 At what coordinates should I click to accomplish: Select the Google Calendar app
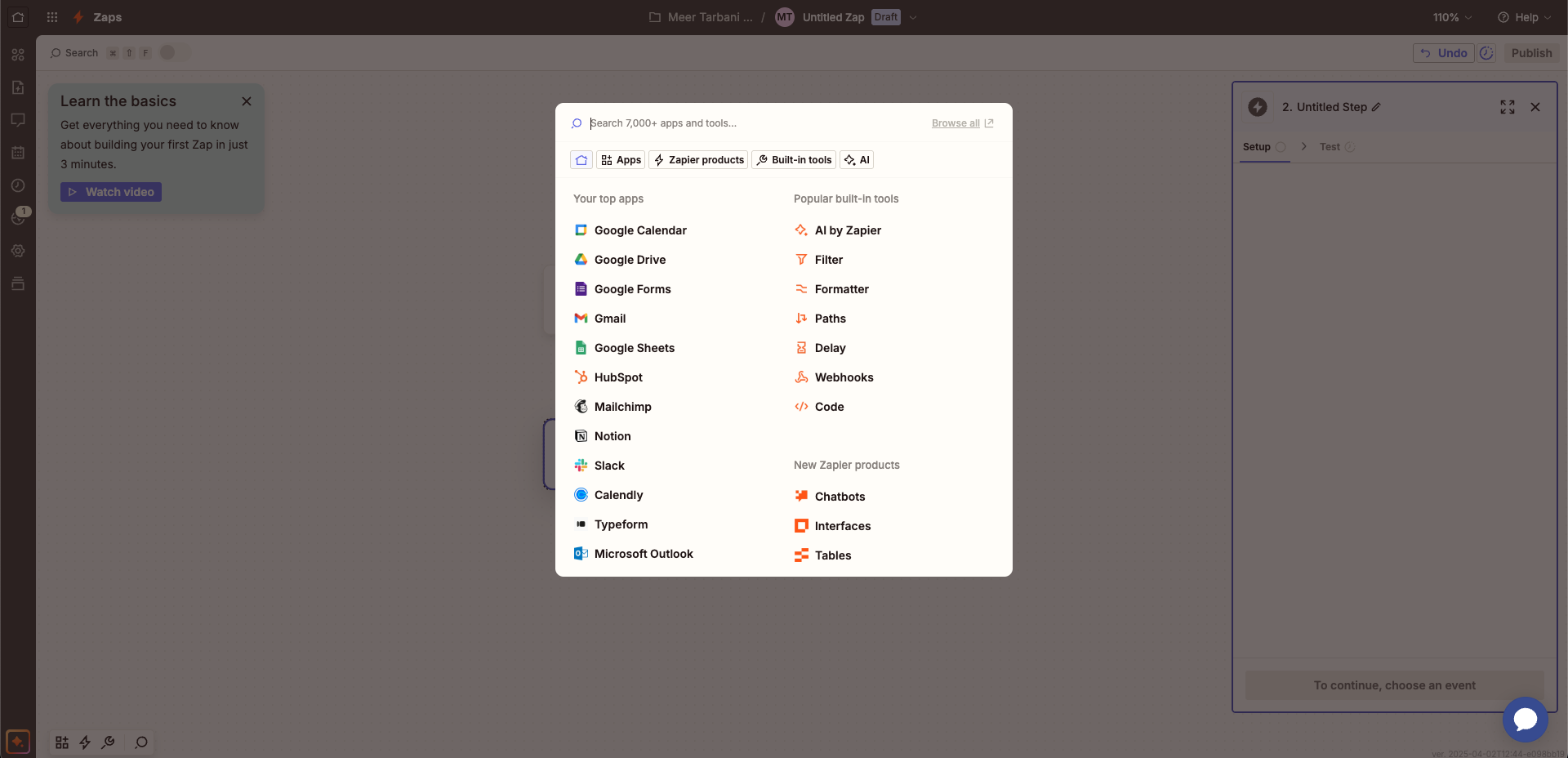click(630, 230)
